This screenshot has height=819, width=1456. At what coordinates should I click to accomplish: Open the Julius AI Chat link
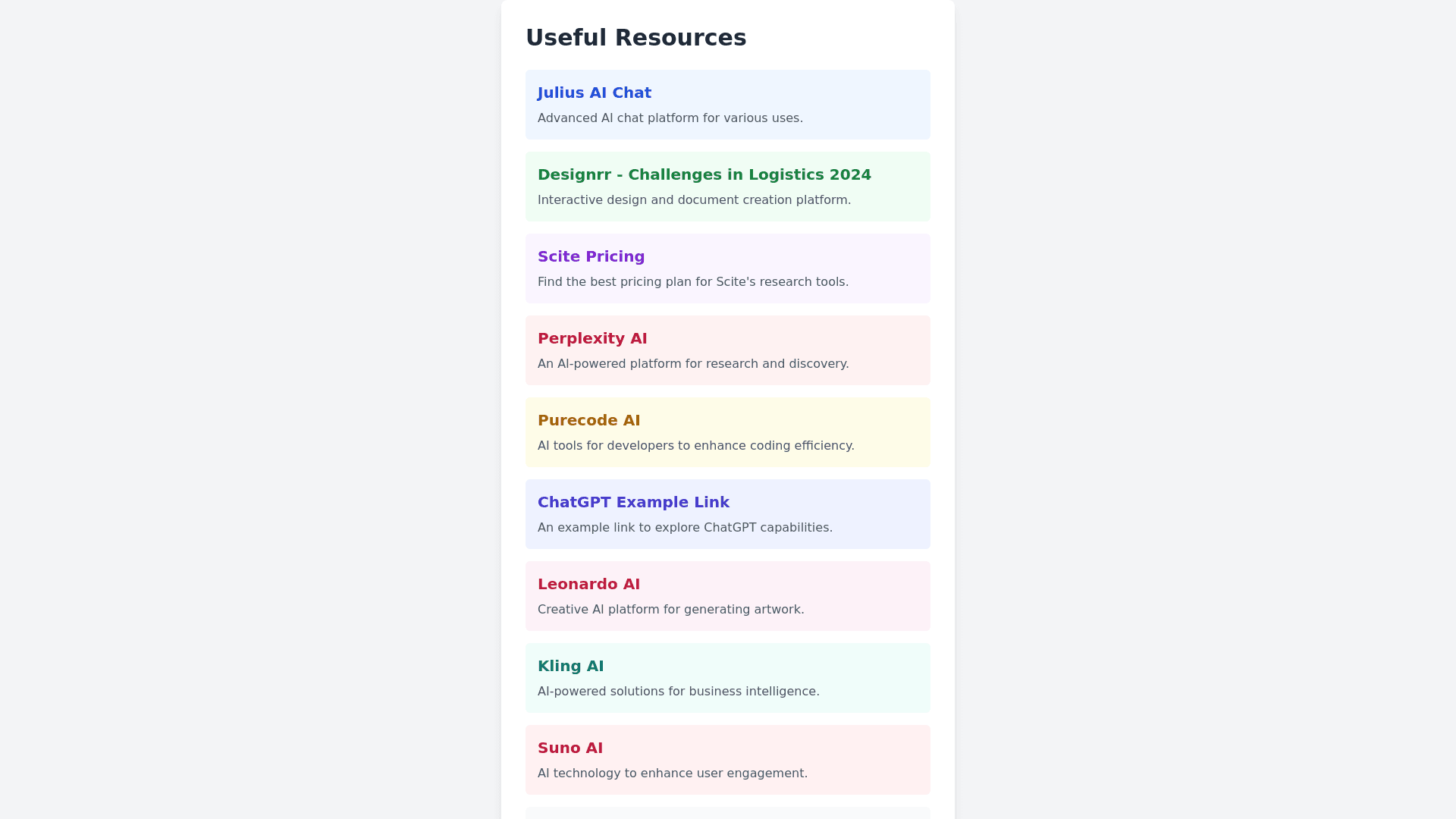pos(594,93)
